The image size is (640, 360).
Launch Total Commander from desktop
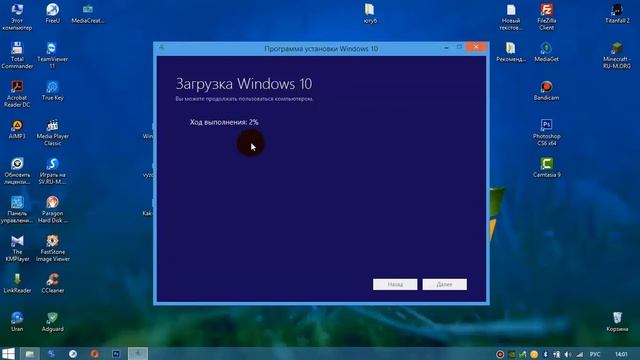(x=17, y=55)
